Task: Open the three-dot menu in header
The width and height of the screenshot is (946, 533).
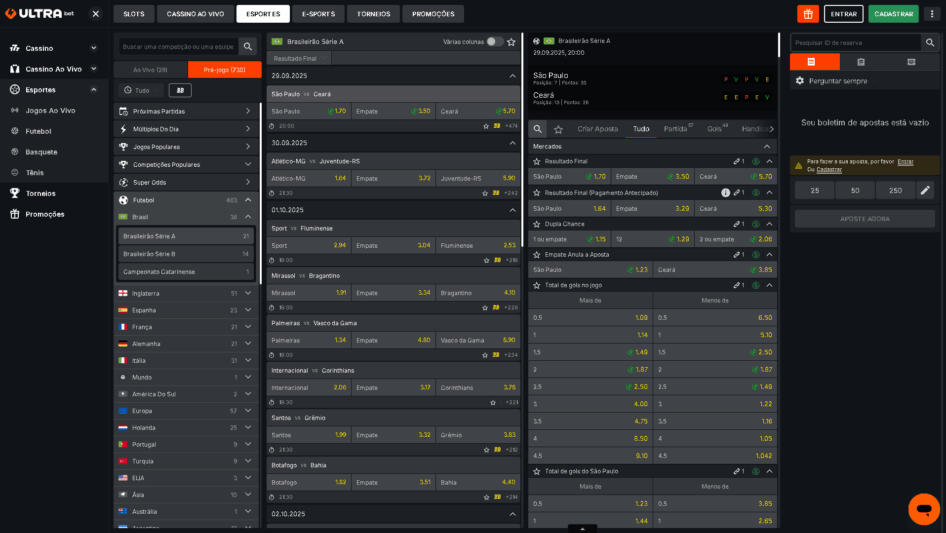Action: pyautogui.click(x=931, y=14)
